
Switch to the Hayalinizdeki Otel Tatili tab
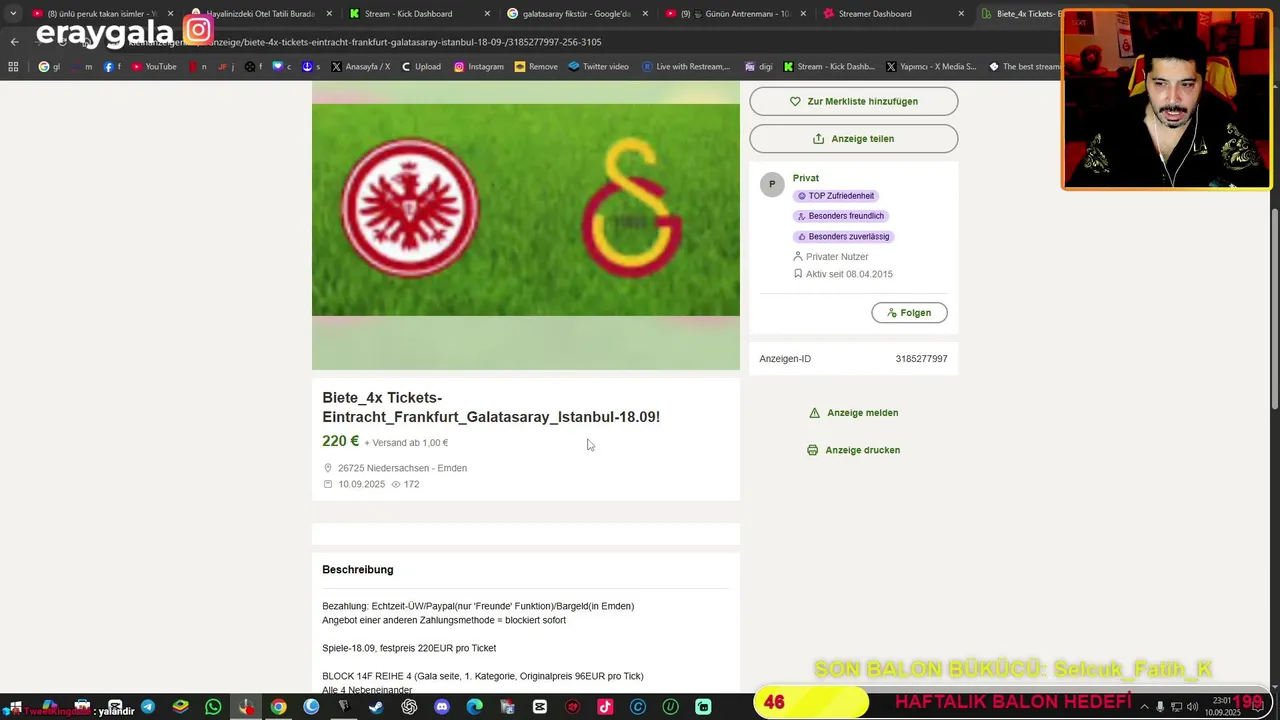(260, 14)
